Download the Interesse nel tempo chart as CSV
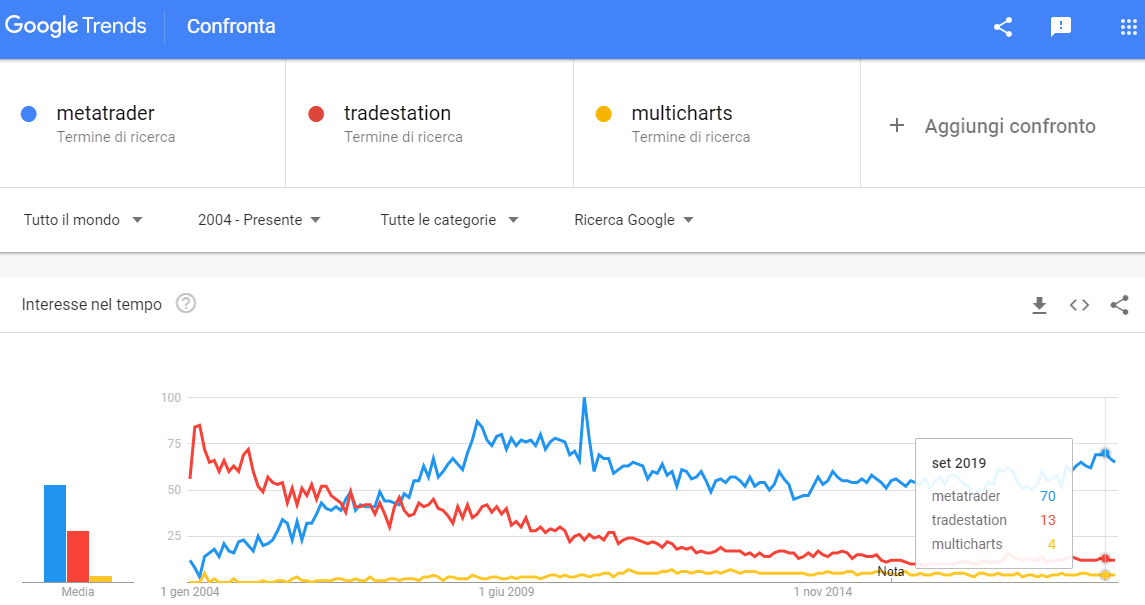Viewport: 1145px width, 605px height. 1039,305
